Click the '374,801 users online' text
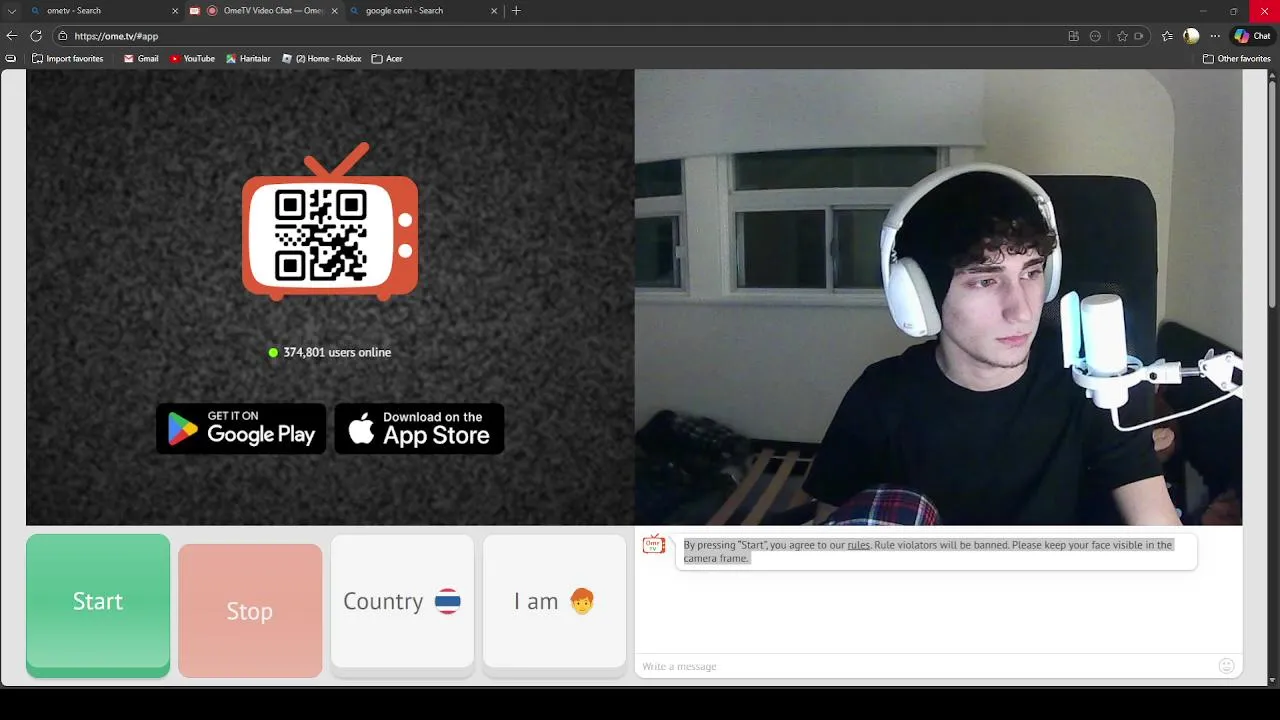Image resolution: width=1280 pixels, height=720 pixels. 337,352
